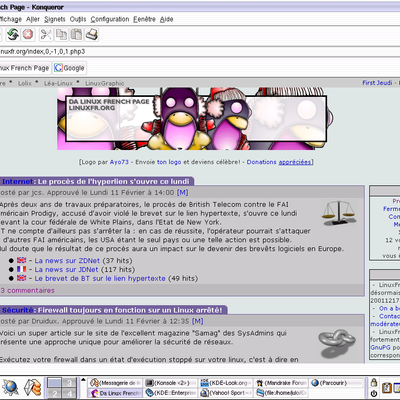This screenshot has width=400, height=400.
Task: Click the Reload page icon
Action: click(x=13, y=34)
